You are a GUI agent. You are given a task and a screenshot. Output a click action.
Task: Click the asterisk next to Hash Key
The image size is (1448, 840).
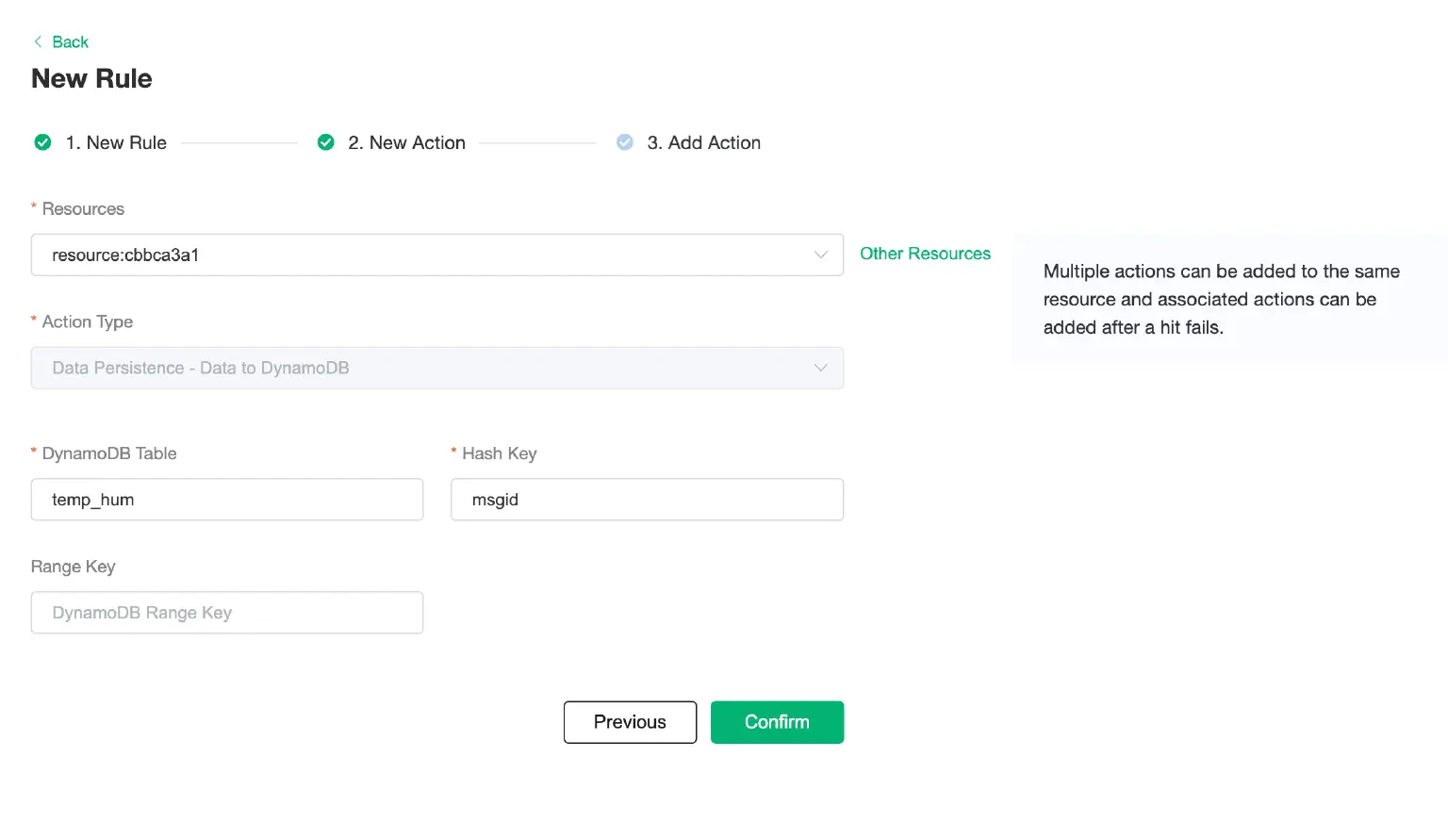(x=453, y=453)
